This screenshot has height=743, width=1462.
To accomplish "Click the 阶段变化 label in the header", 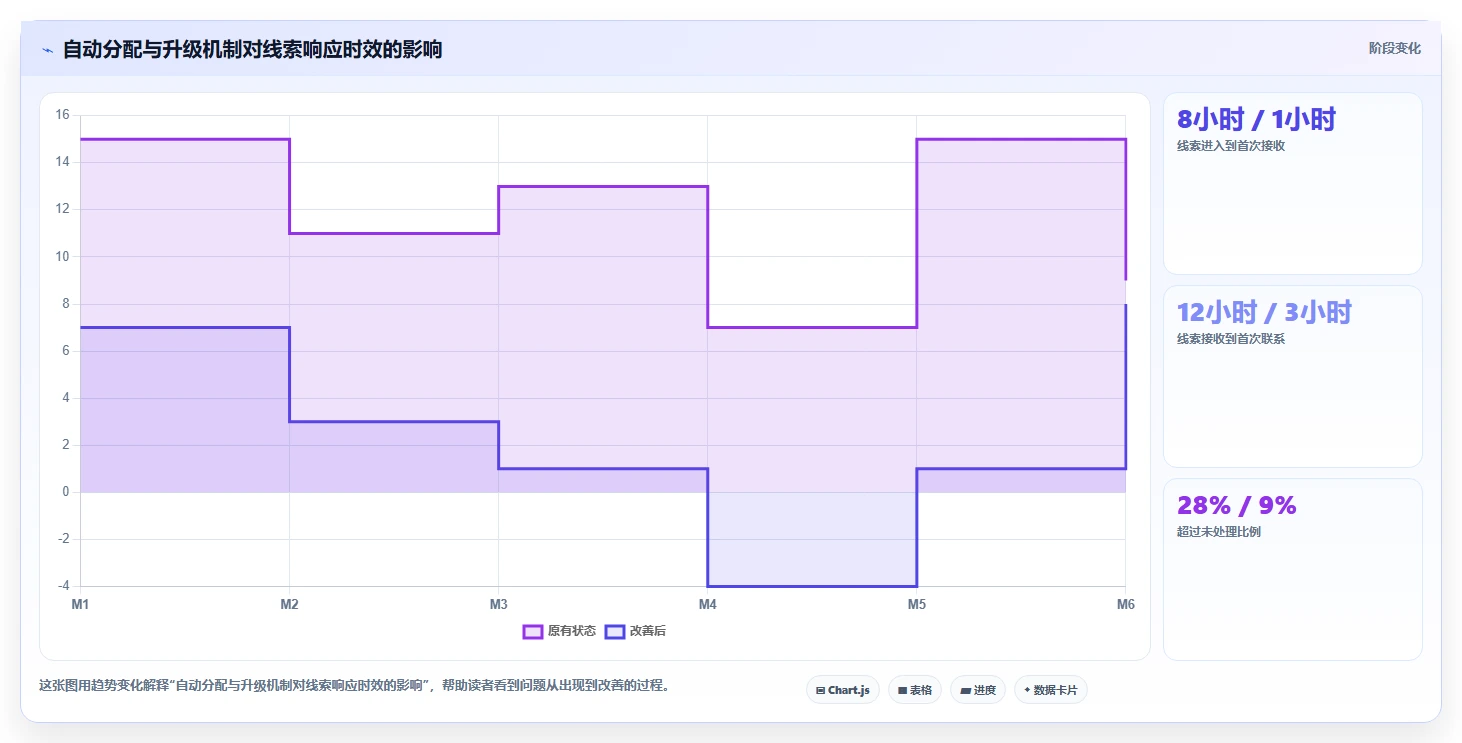I will pos(1394,49).
